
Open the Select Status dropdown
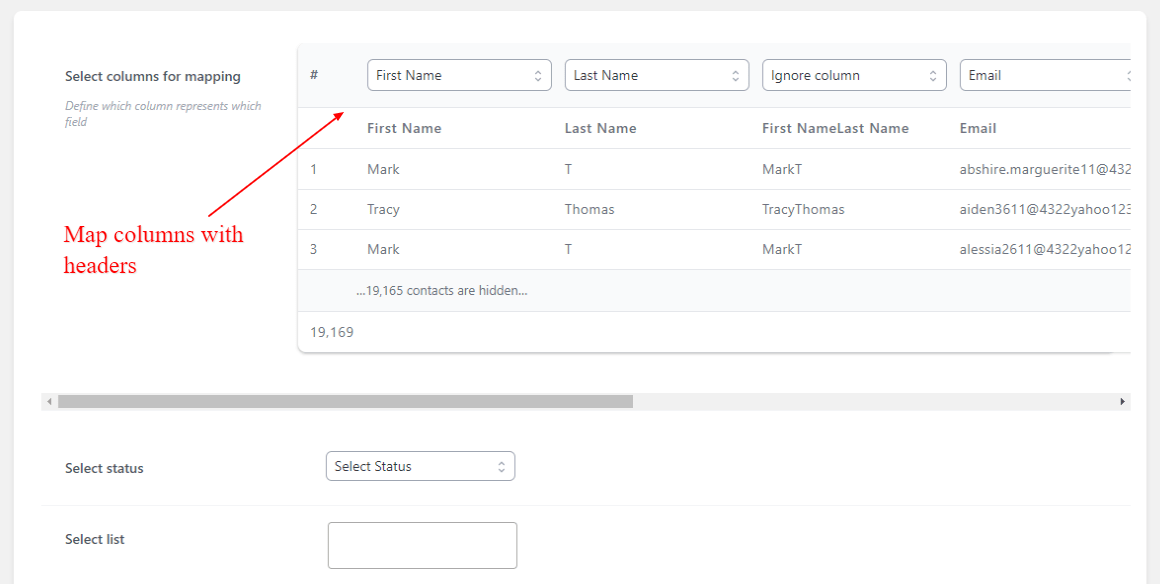[420, 466]
